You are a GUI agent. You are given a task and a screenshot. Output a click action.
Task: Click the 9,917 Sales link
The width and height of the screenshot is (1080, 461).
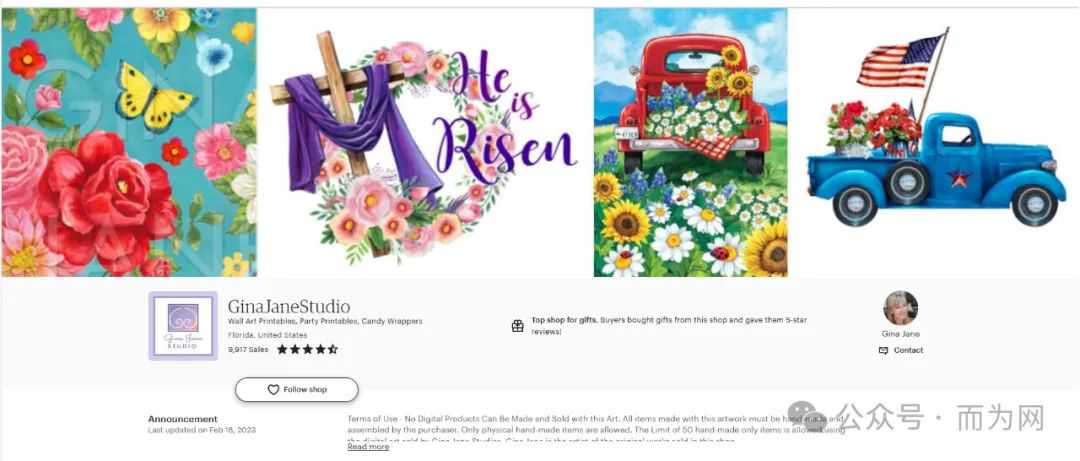tap(248, 349)
